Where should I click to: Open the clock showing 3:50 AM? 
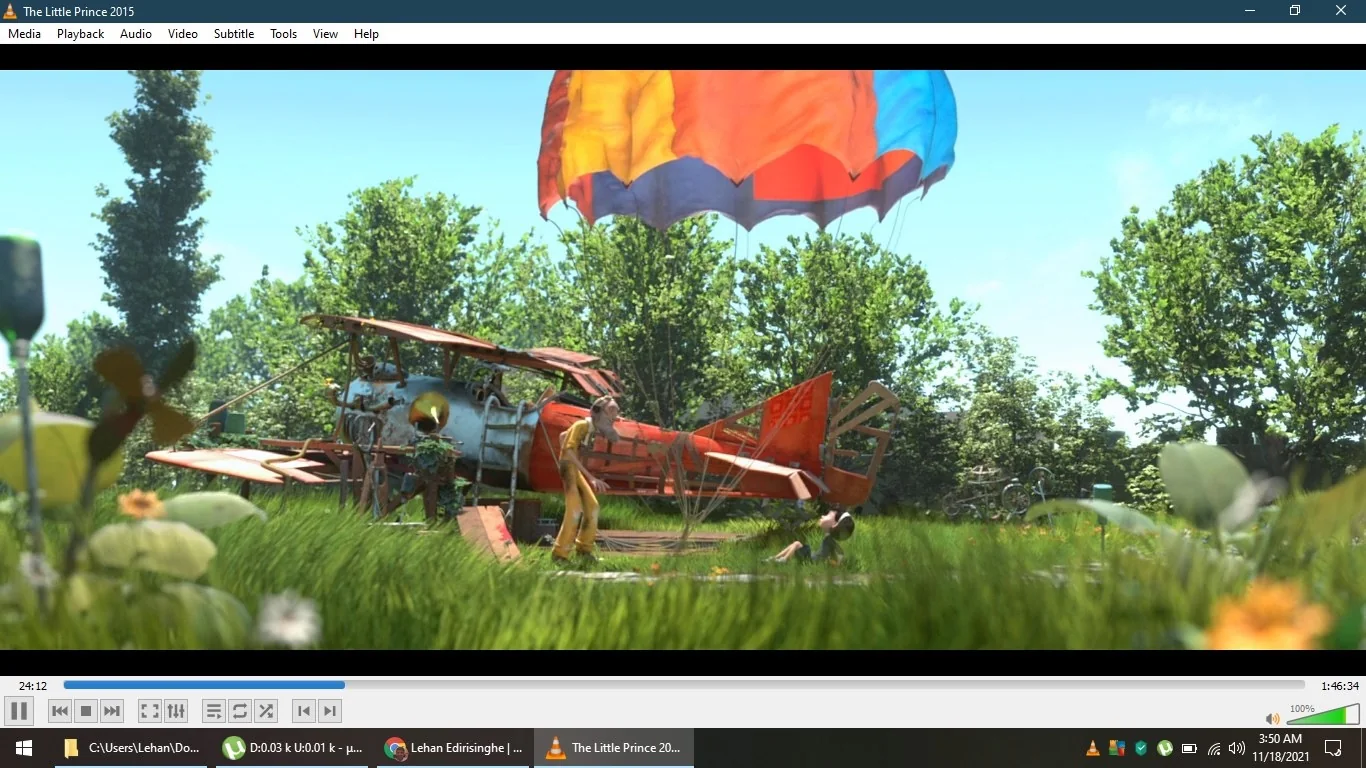coord(1281,748)
